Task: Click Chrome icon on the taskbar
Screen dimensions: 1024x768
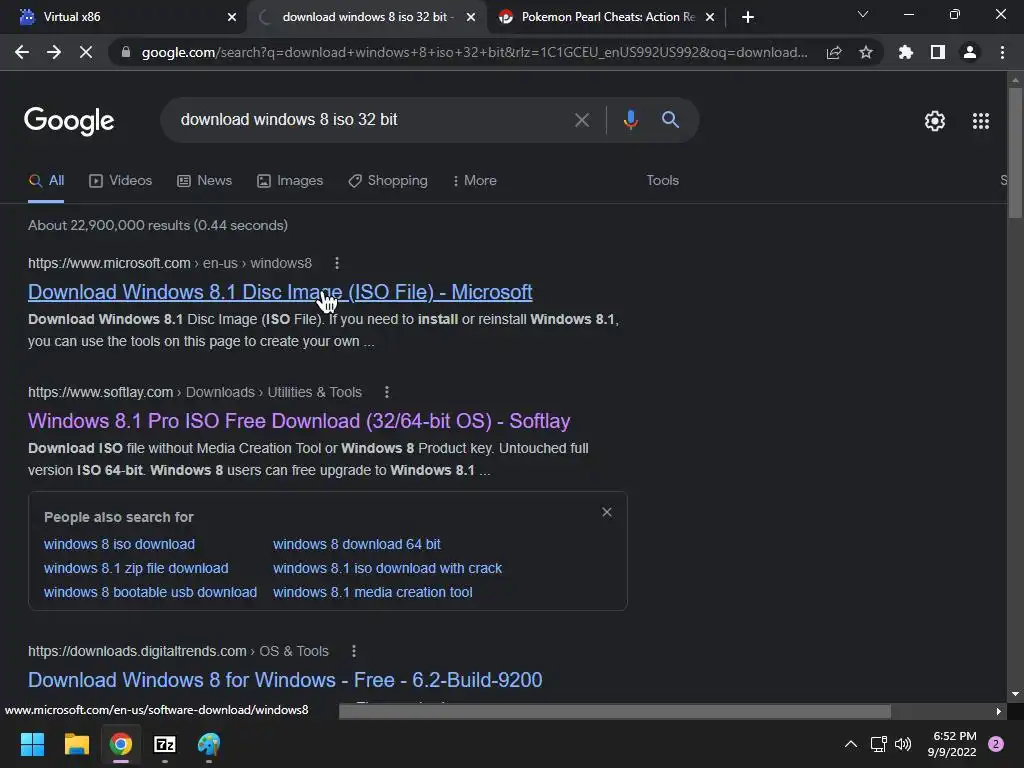Action: (121, 744)
